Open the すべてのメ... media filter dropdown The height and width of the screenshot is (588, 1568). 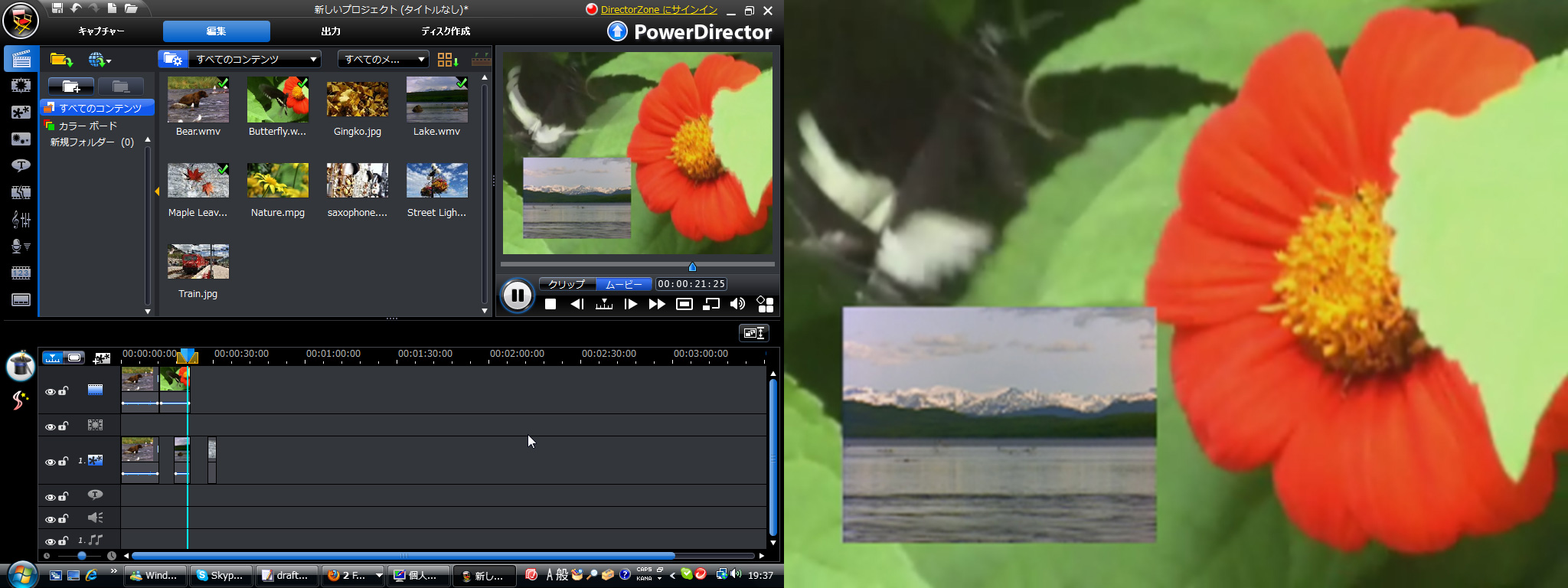point(383,59)
